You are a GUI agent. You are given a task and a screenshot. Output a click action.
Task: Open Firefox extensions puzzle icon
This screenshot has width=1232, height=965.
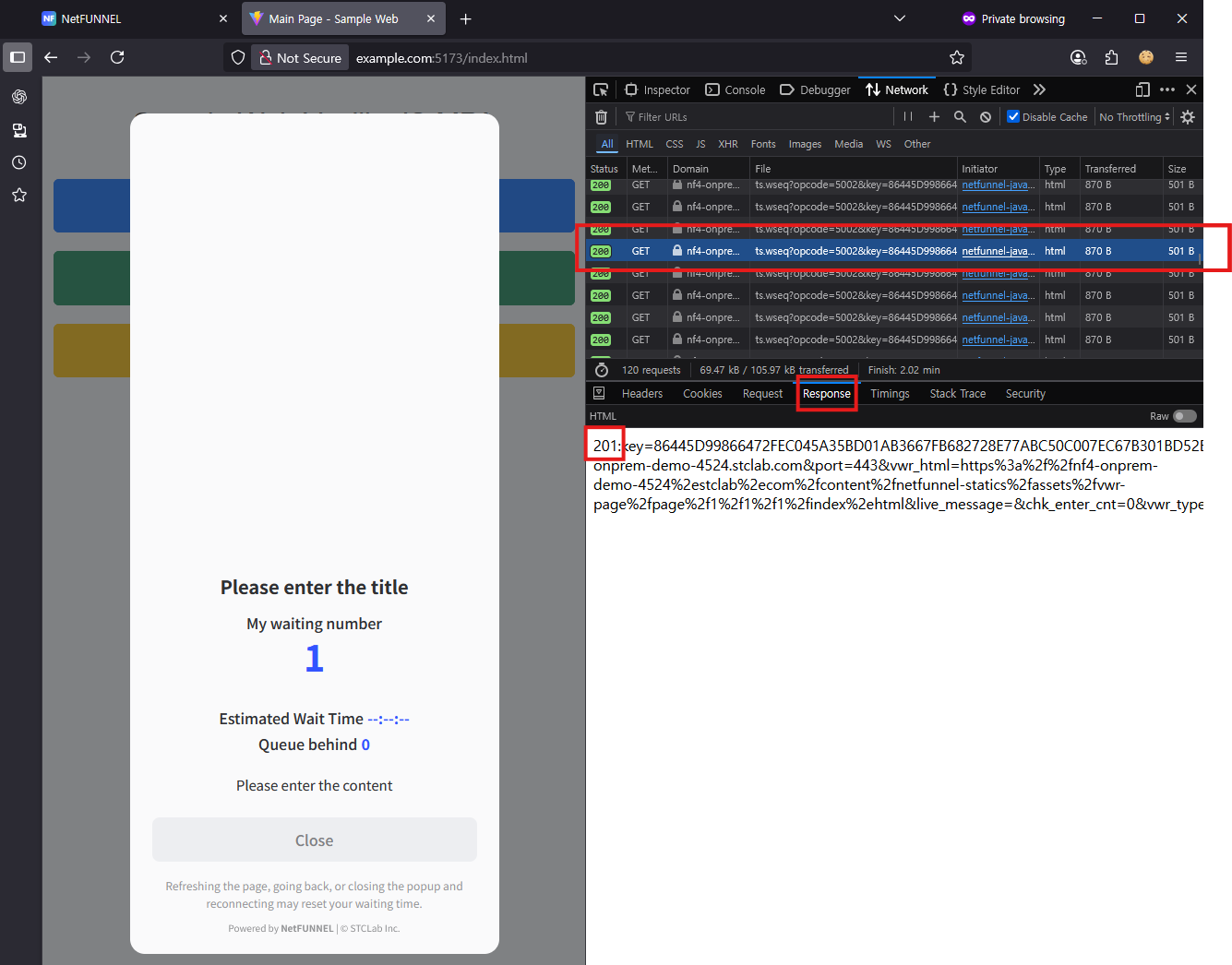coord(1111,57)
